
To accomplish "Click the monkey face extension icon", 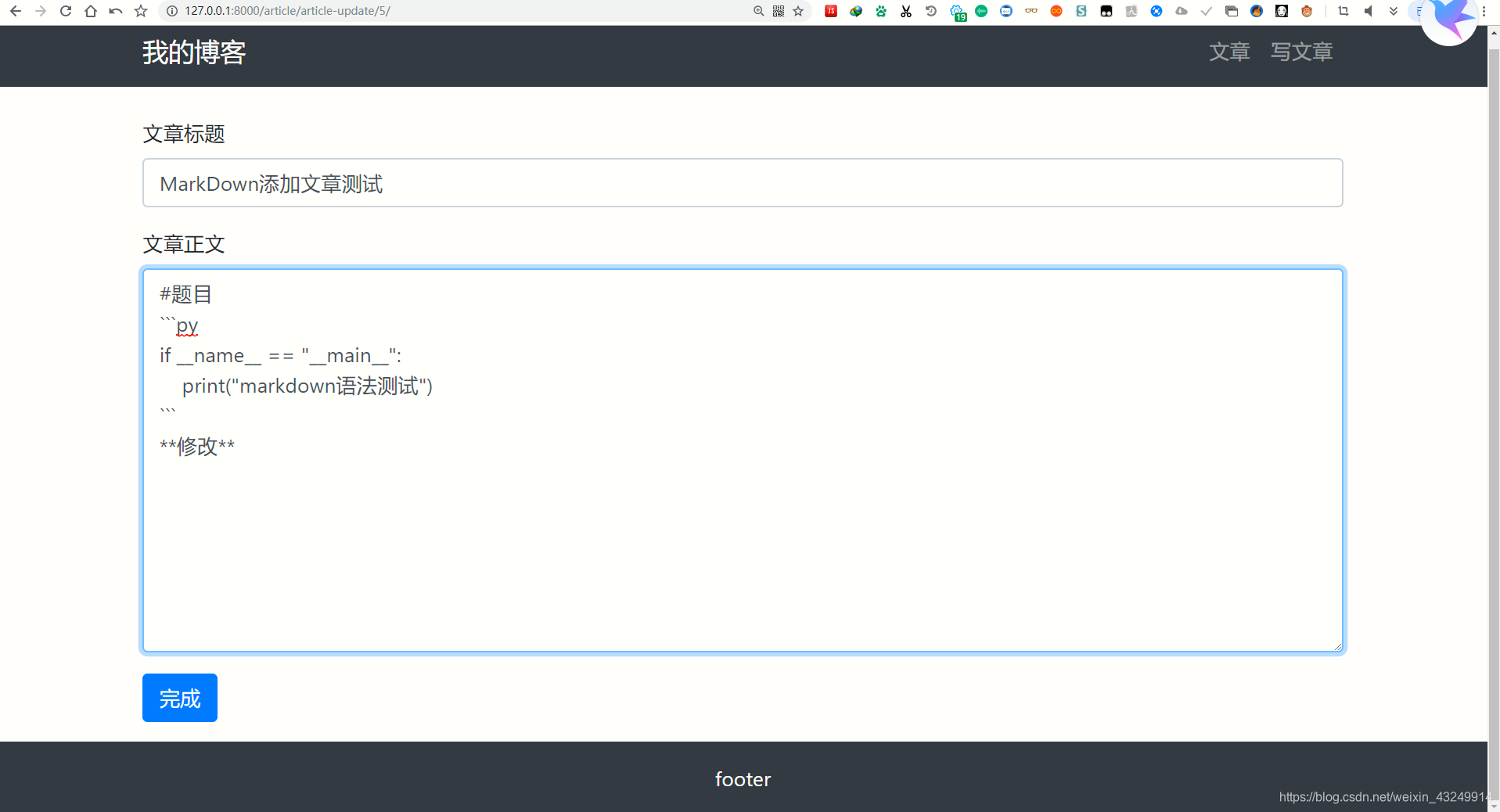I will pyautogui.click(x=1307, y=11).
